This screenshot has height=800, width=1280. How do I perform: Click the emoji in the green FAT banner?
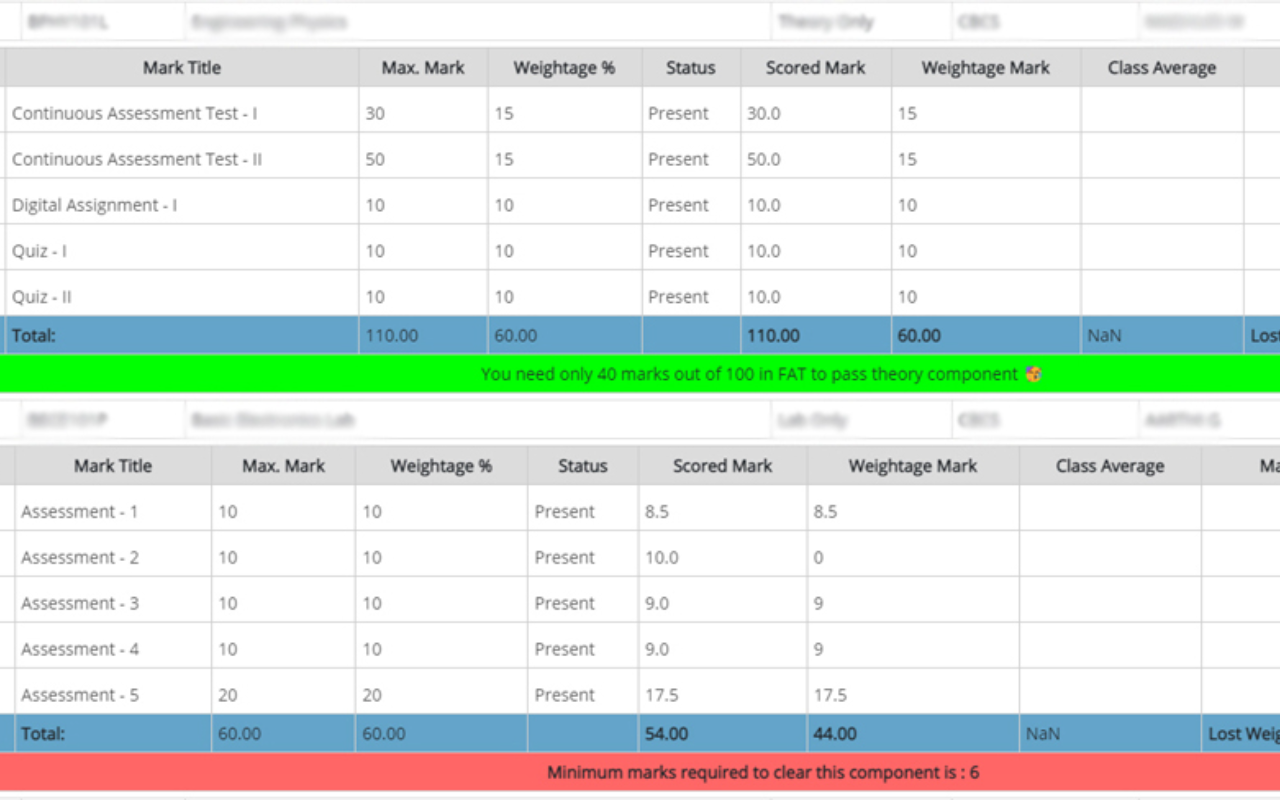click(x=1033, y=375)
